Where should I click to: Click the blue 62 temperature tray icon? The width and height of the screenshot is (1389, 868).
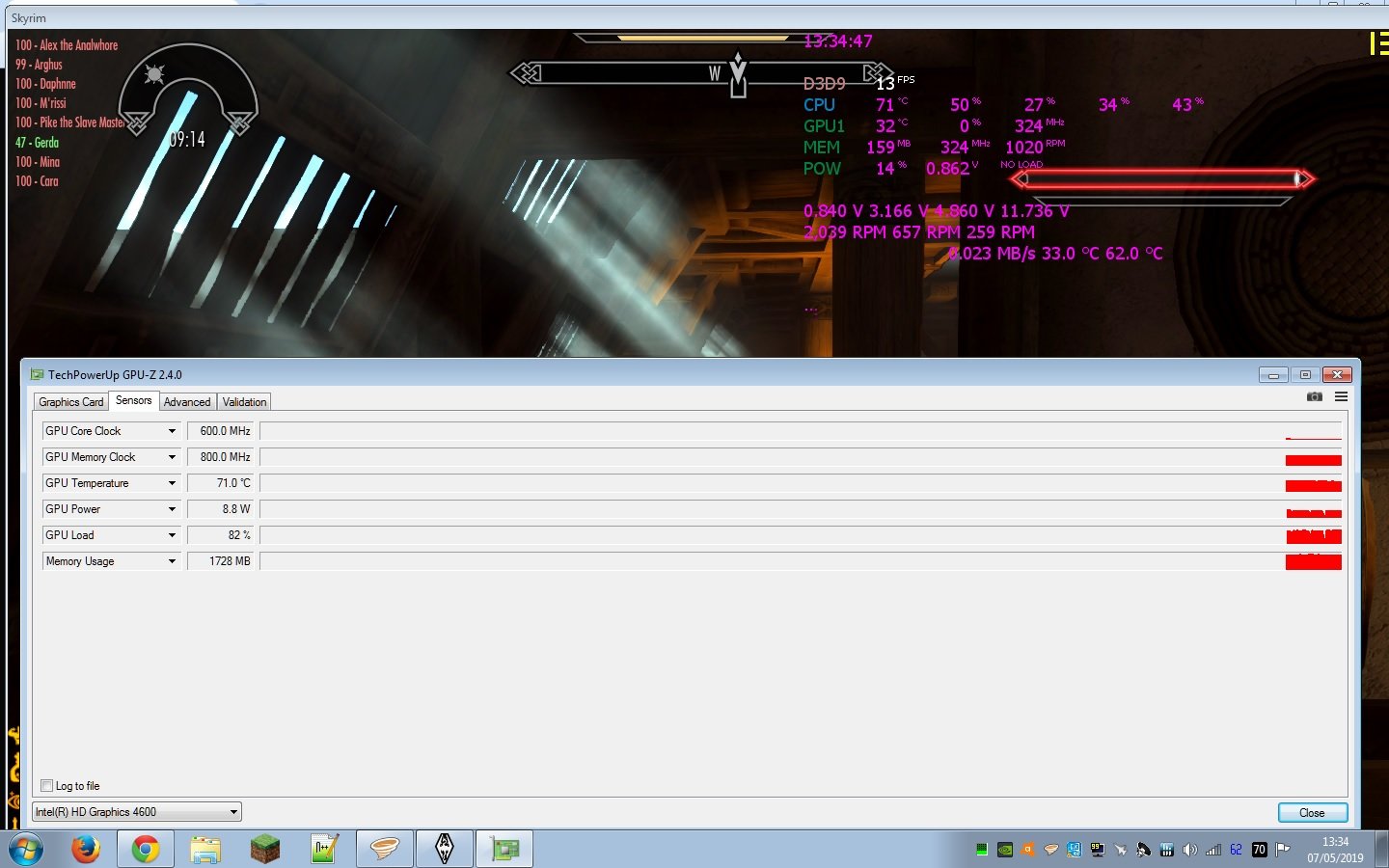[1236, 850]
